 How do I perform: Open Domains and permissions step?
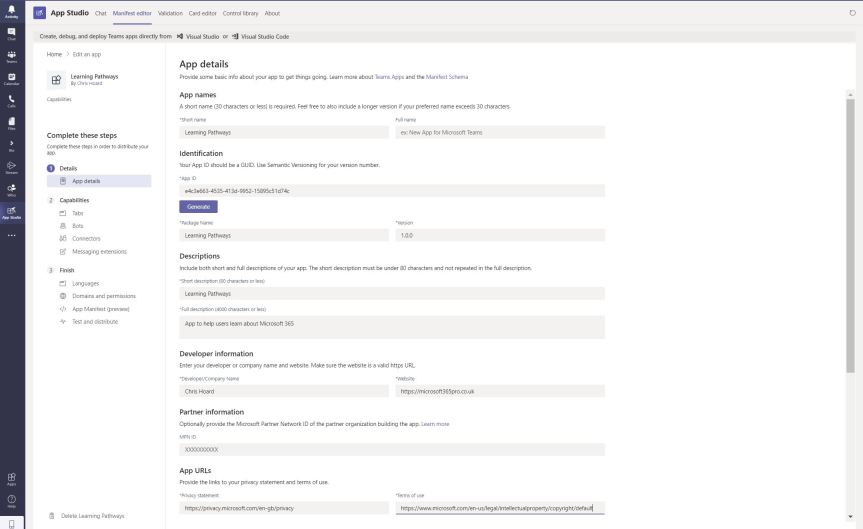click(103, 296)
